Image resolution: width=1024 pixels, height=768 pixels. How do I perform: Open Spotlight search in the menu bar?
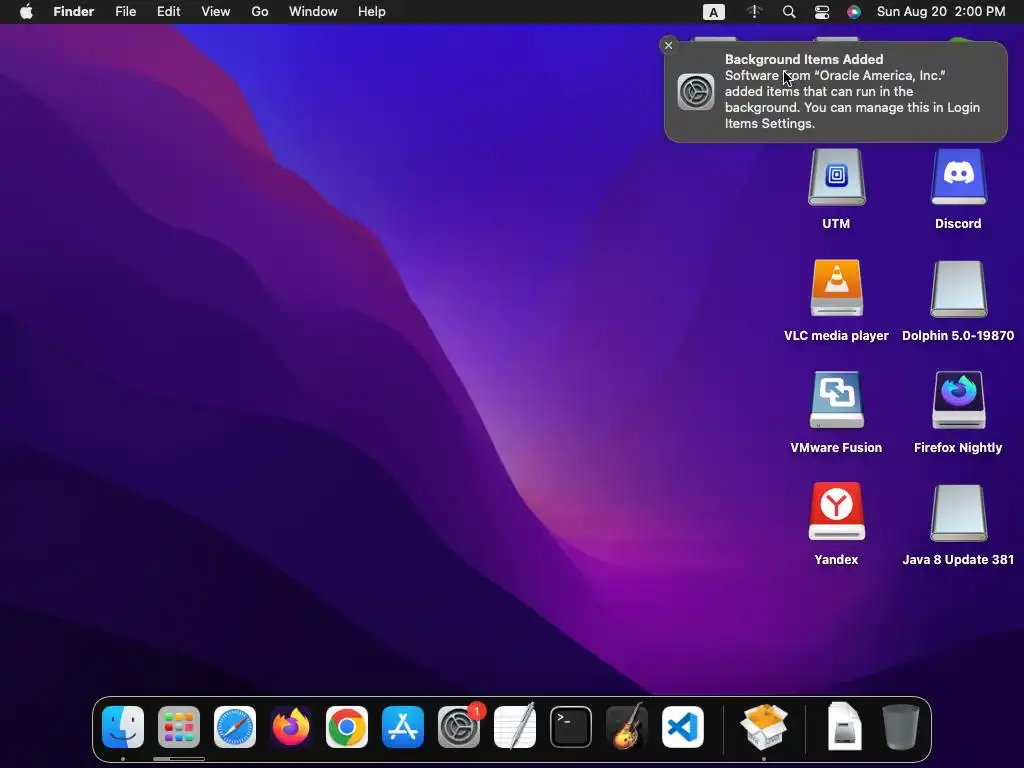[789, 12]
